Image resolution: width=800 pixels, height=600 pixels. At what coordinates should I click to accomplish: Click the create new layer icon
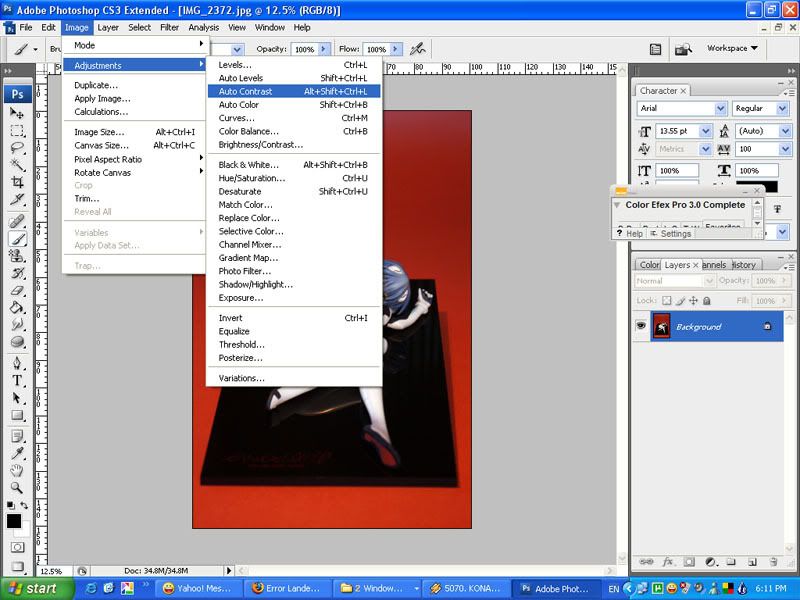752,562
